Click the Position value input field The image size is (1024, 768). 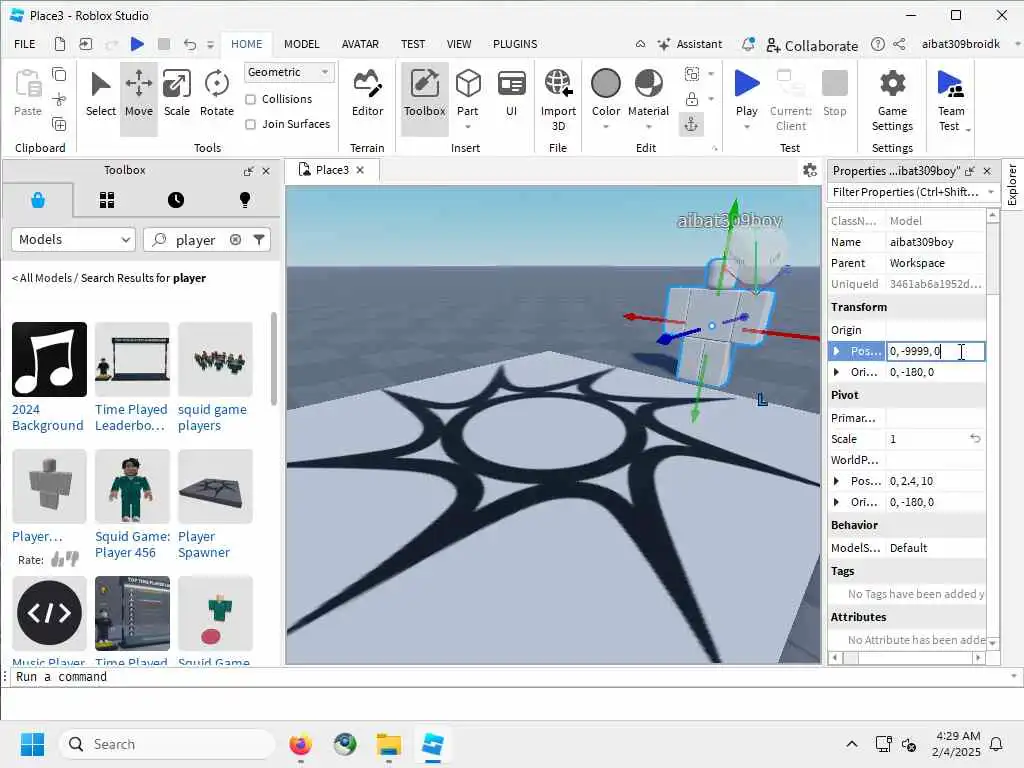pos(935,351)
